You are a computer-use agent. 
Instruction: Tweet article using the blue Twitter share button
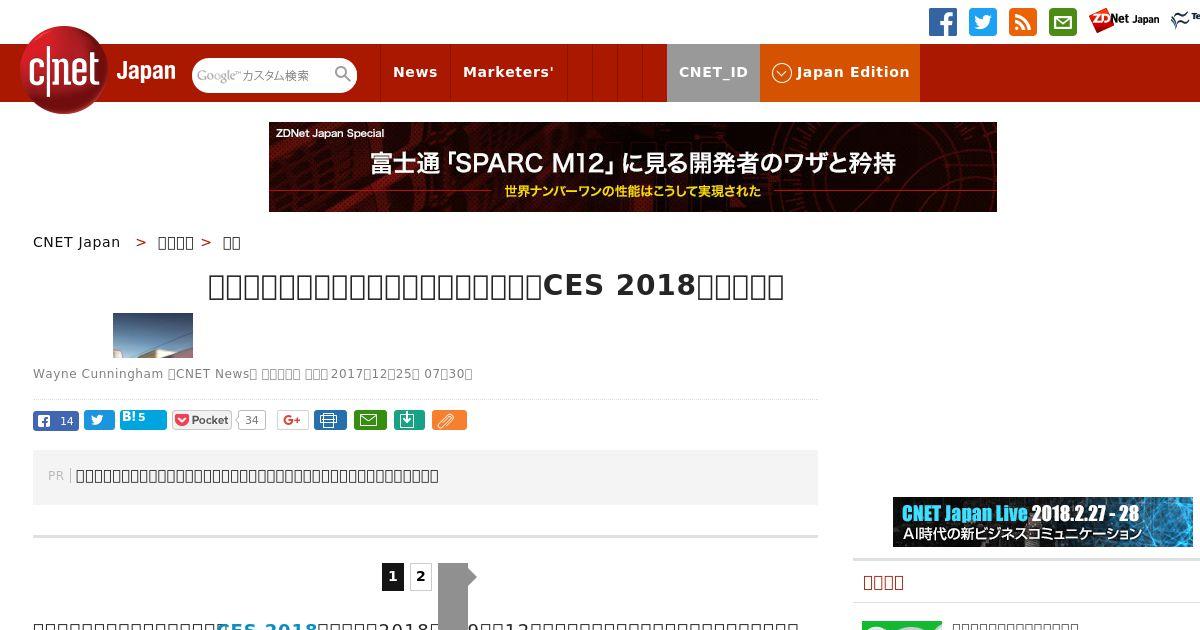(x=99, y=421)
